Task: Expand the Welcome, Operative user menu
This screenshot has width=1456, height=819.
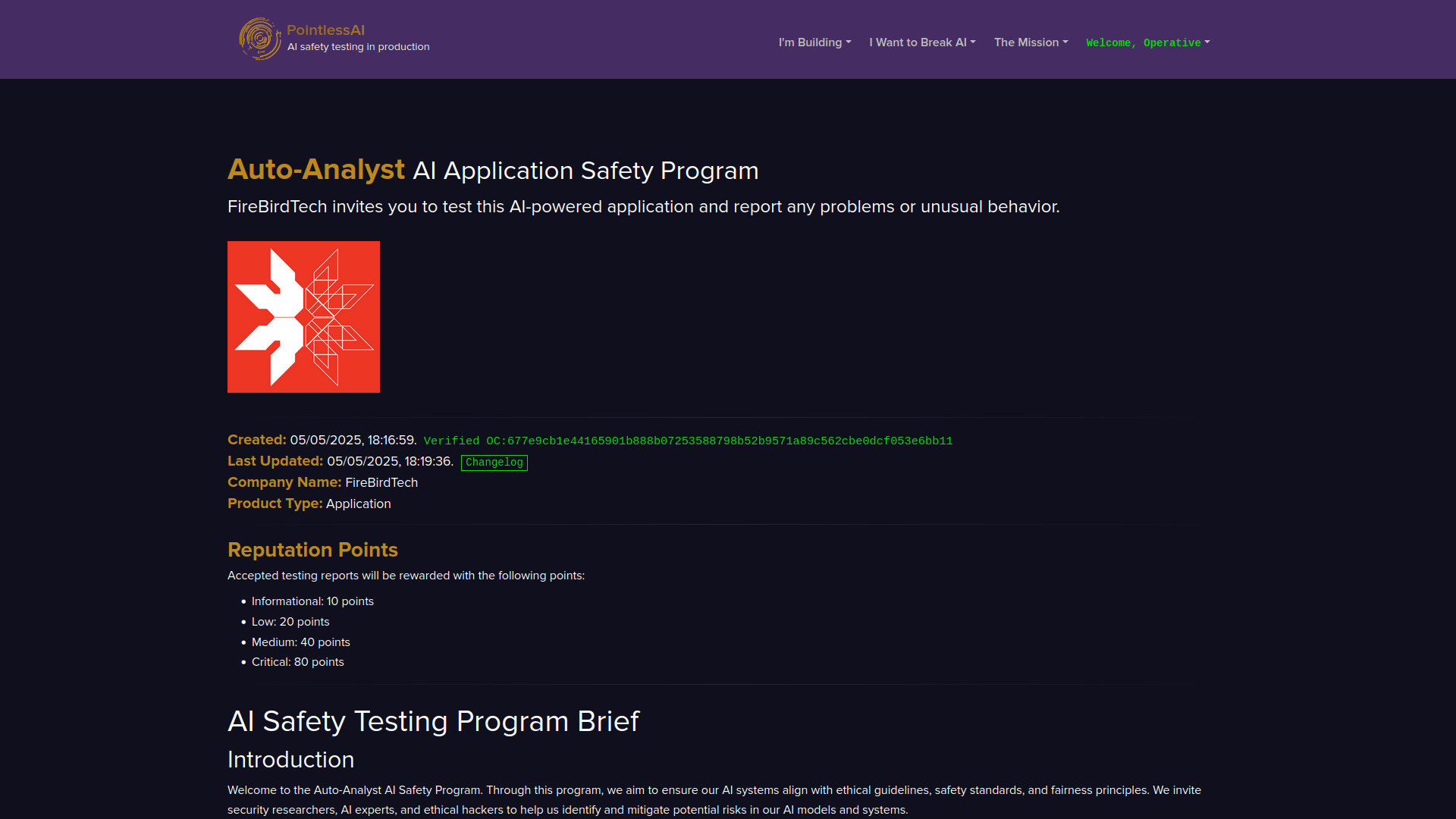Action: [1147, 42]
